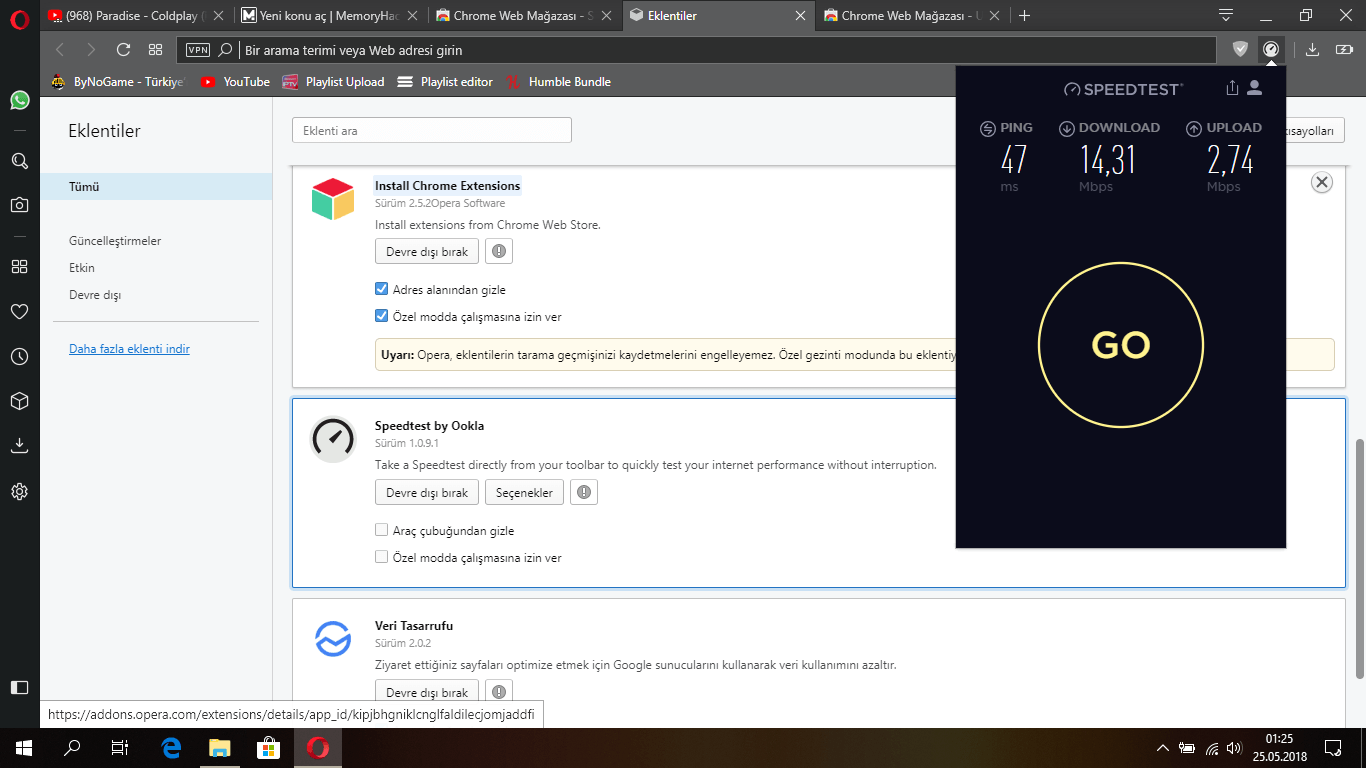Uncheck Özel modda çalışmasına izin ver for Chrome Extensions
This screenshot has width=1366, height=768.
[381, 316]
